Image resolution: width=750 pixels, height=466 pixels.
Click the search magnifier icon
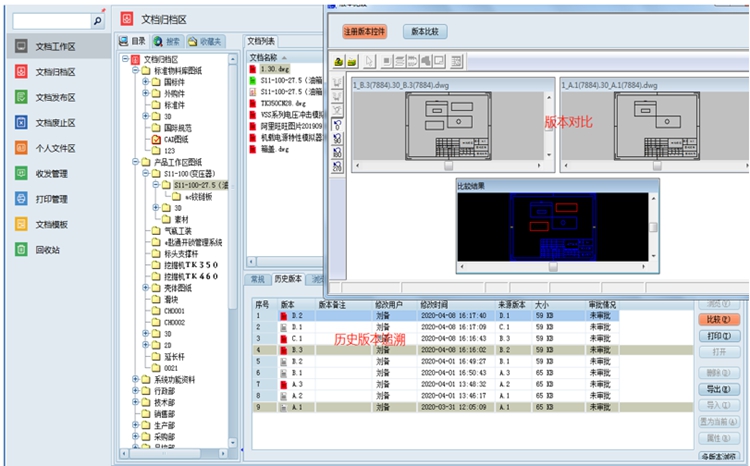click(97, 19)
